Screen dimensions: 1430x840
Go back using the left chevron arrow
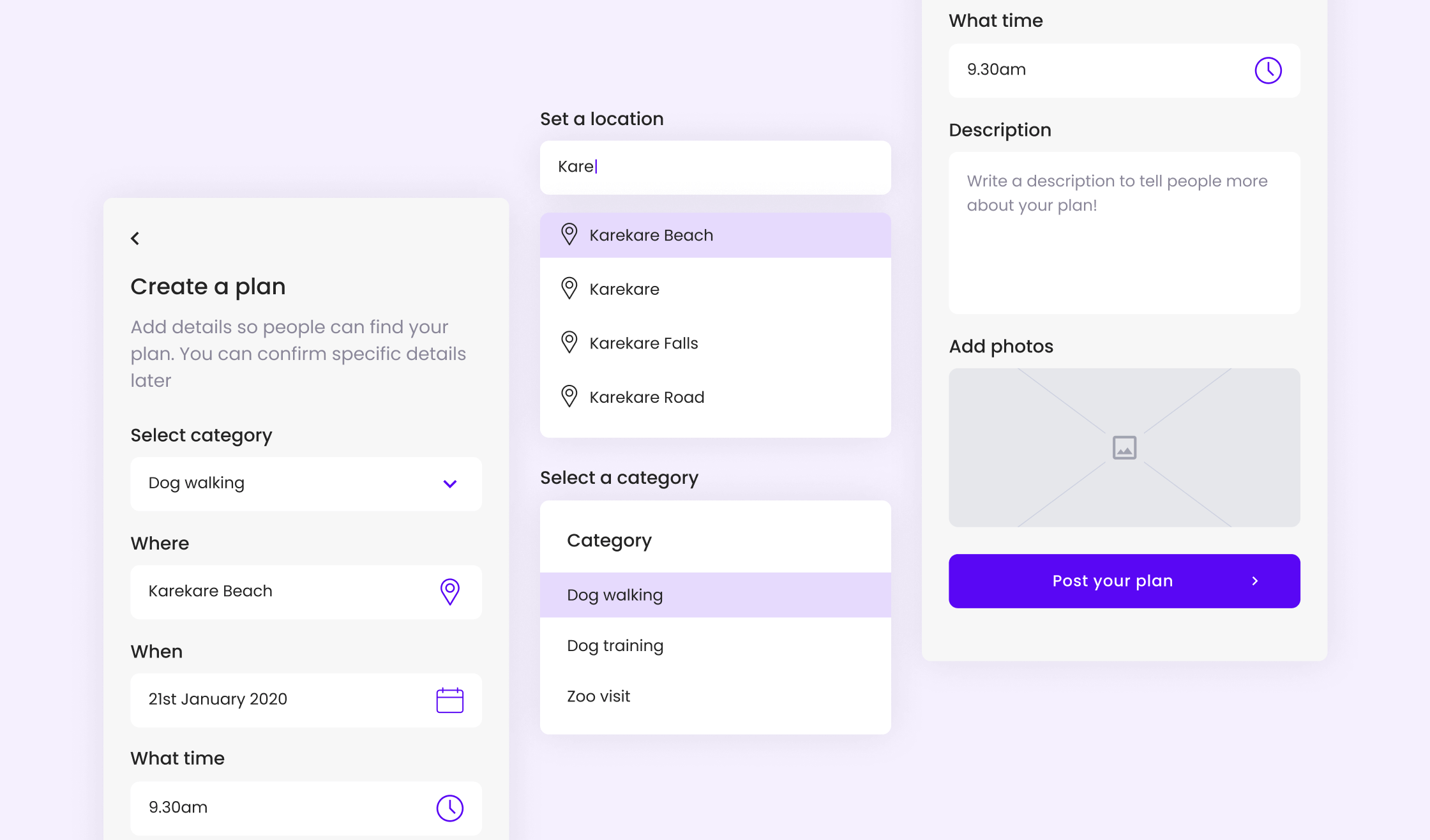coord(135,238)
